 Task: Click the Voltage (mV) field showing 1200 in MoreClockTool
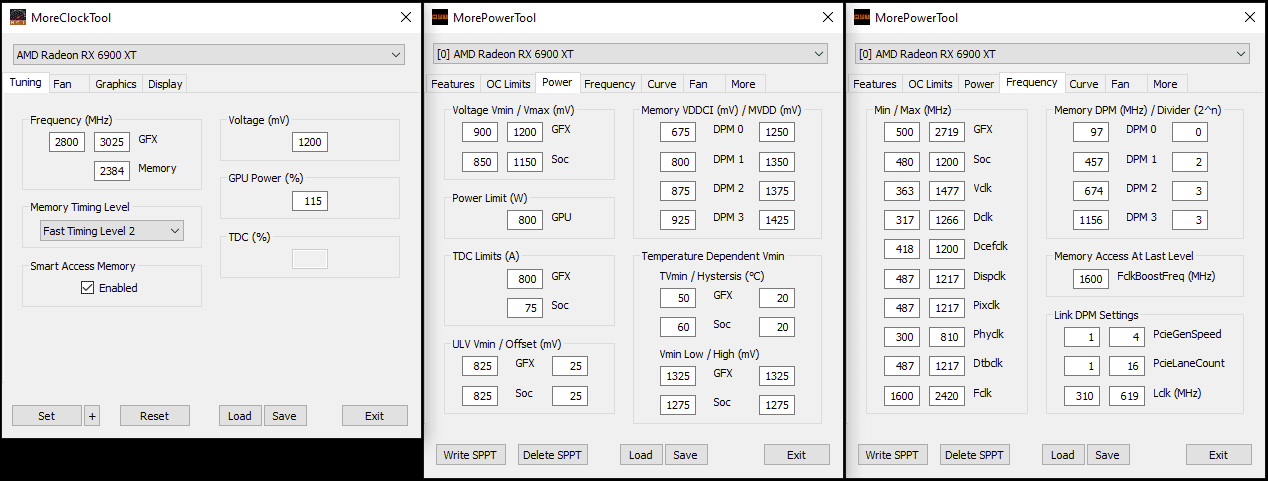[x=310, y=143]
